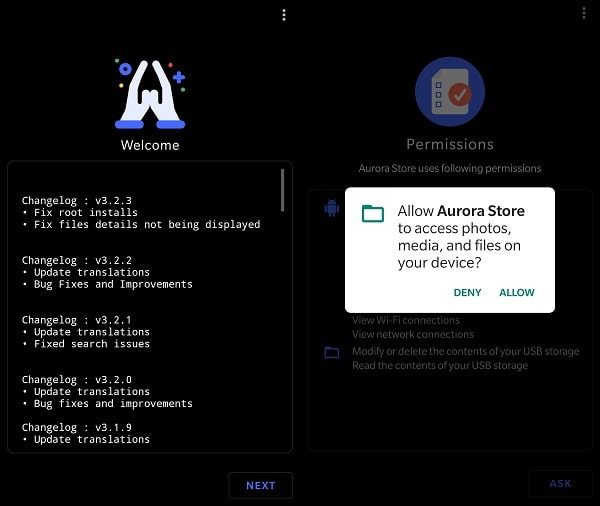Image resolution: width=600 pixels, height=506 pixels.
Task: Tap the Permissions checklist icon
Action: [x=450, y=91]
